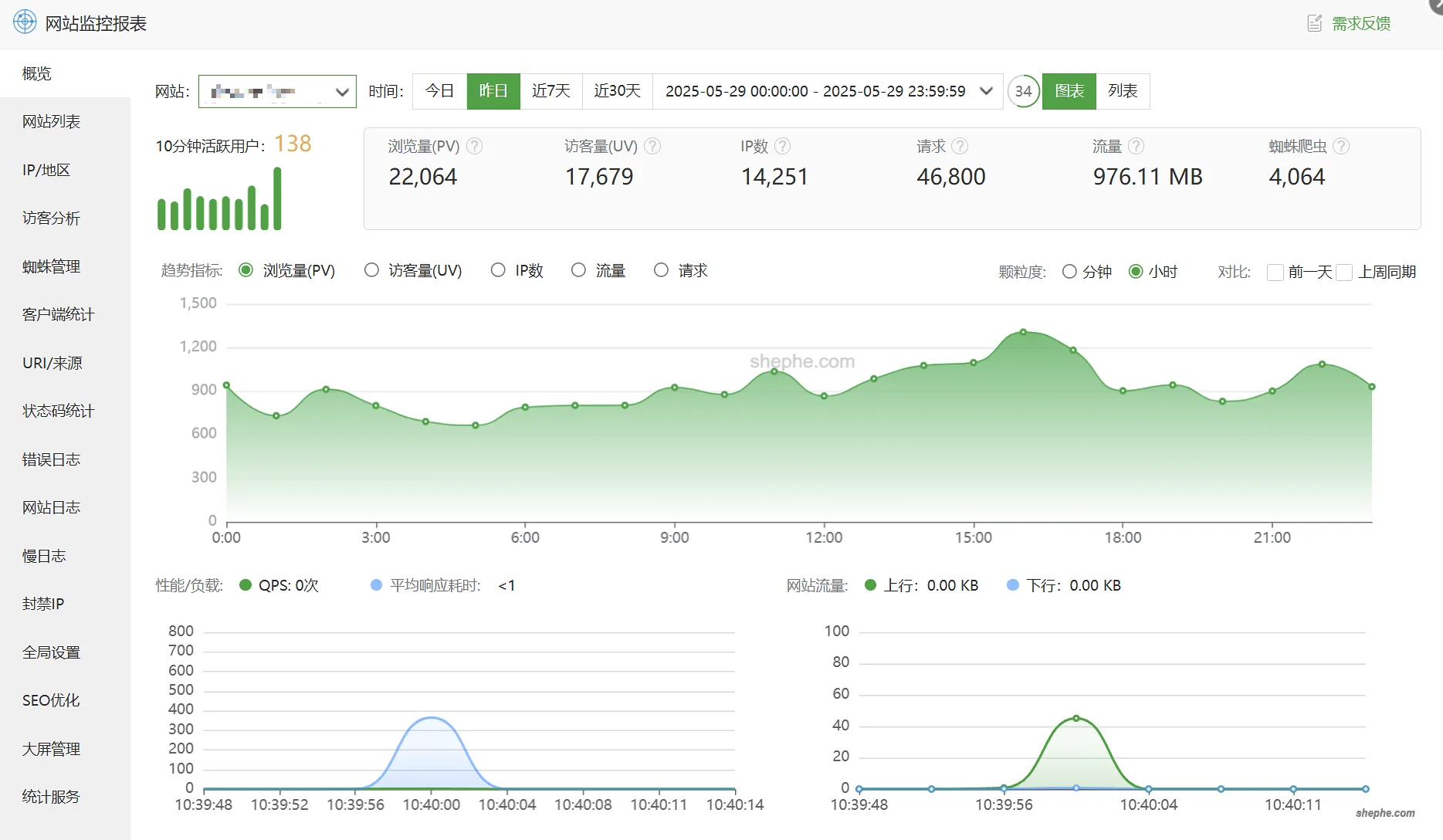
Task: Open 蜘蛛管理 in the sidebar menu
Action: click(x=51, y=266)
